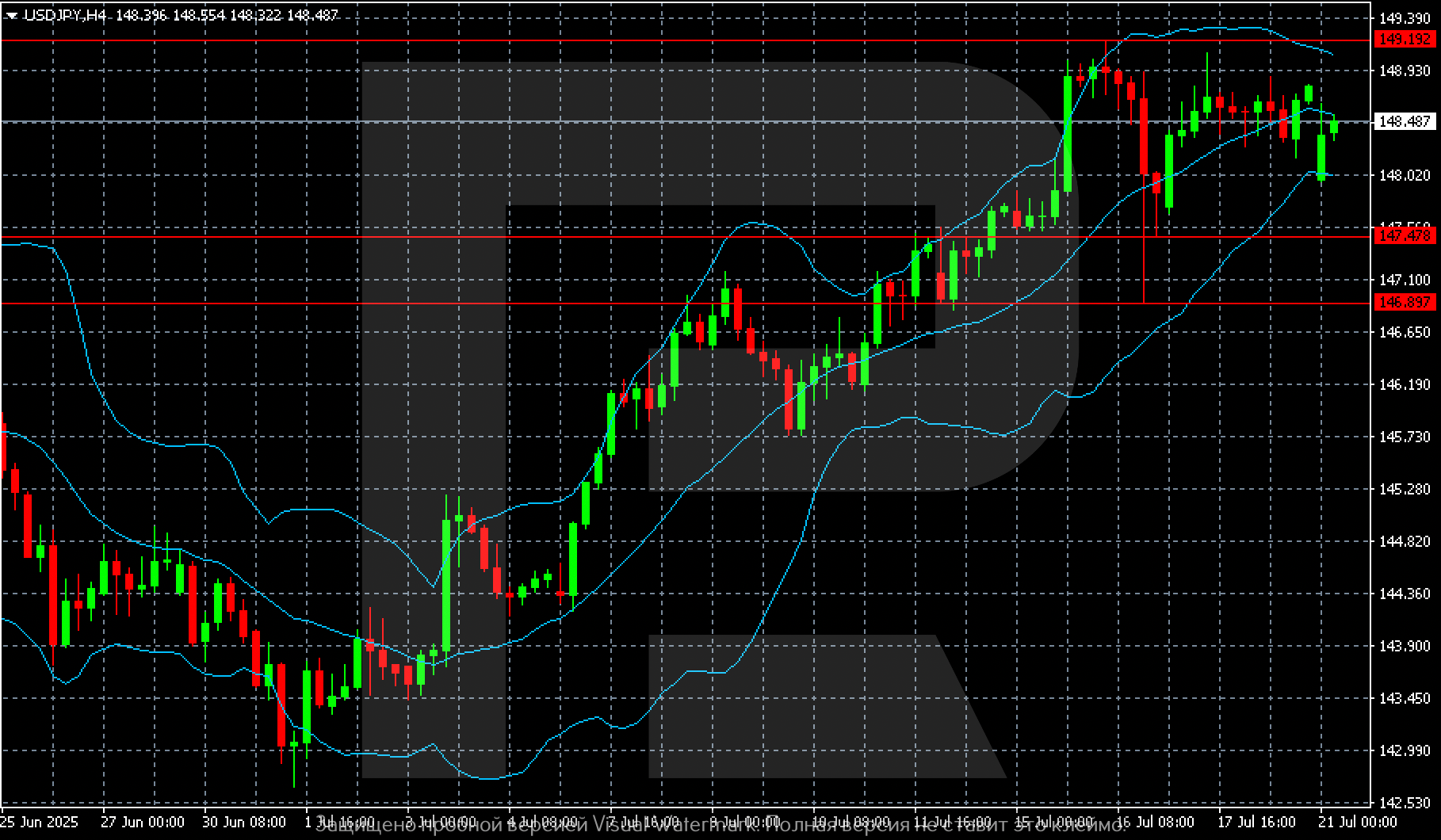Click the 148.930 price scale value
This screenshot has height=840, width=1441.
click(x=1405, y=71)
